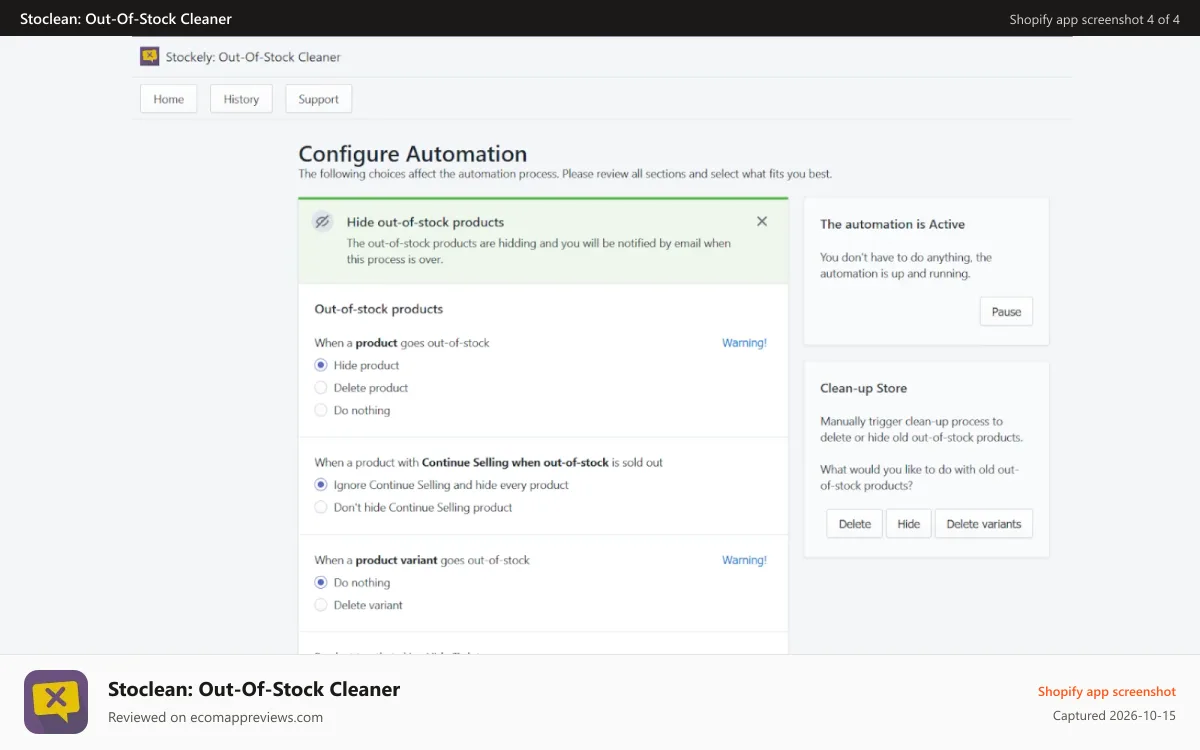The image size is (1200, 750).
Task: Click the Clean-up Store heading
Action: (x=864, y=388)
